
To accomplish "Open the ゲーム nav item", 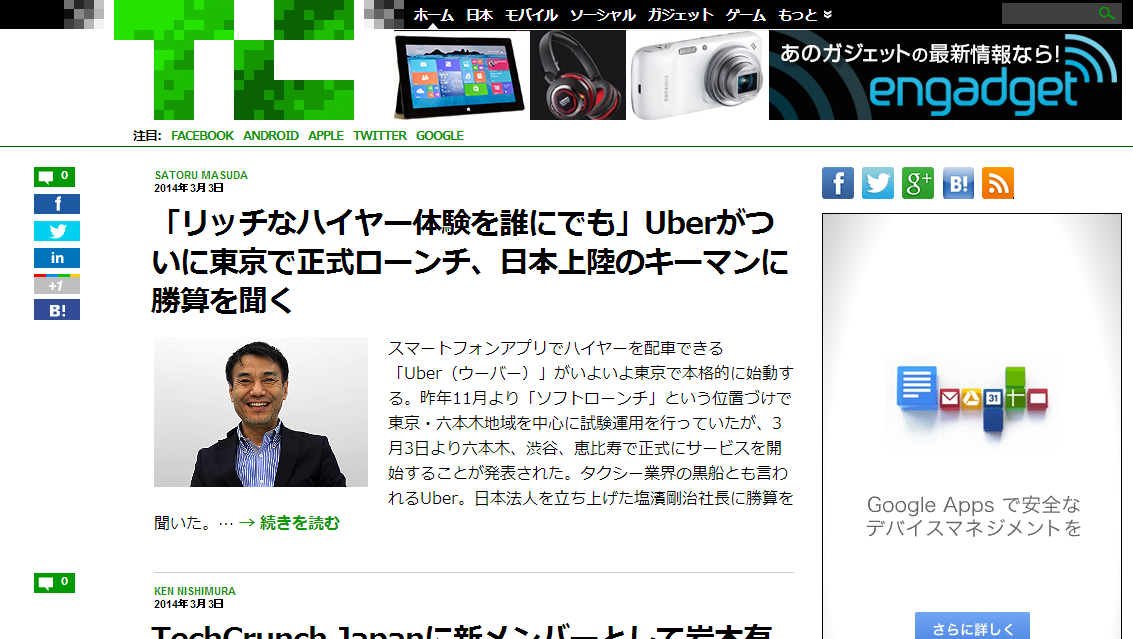I will click(x=746, y=14).
